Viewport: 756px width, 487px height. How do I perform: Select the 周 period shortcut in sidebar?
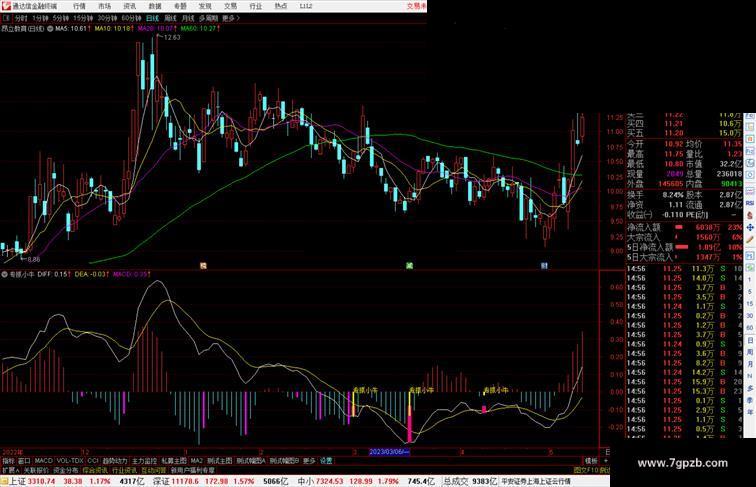[x=750, y=352]
